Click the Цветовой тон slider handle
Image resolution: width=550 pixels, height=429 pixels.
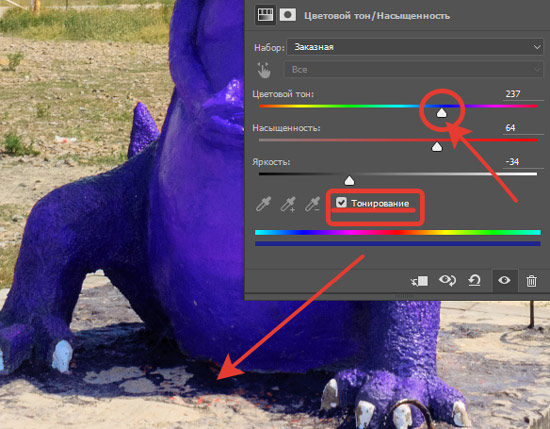pyautogui.click(x=441, y=113)
